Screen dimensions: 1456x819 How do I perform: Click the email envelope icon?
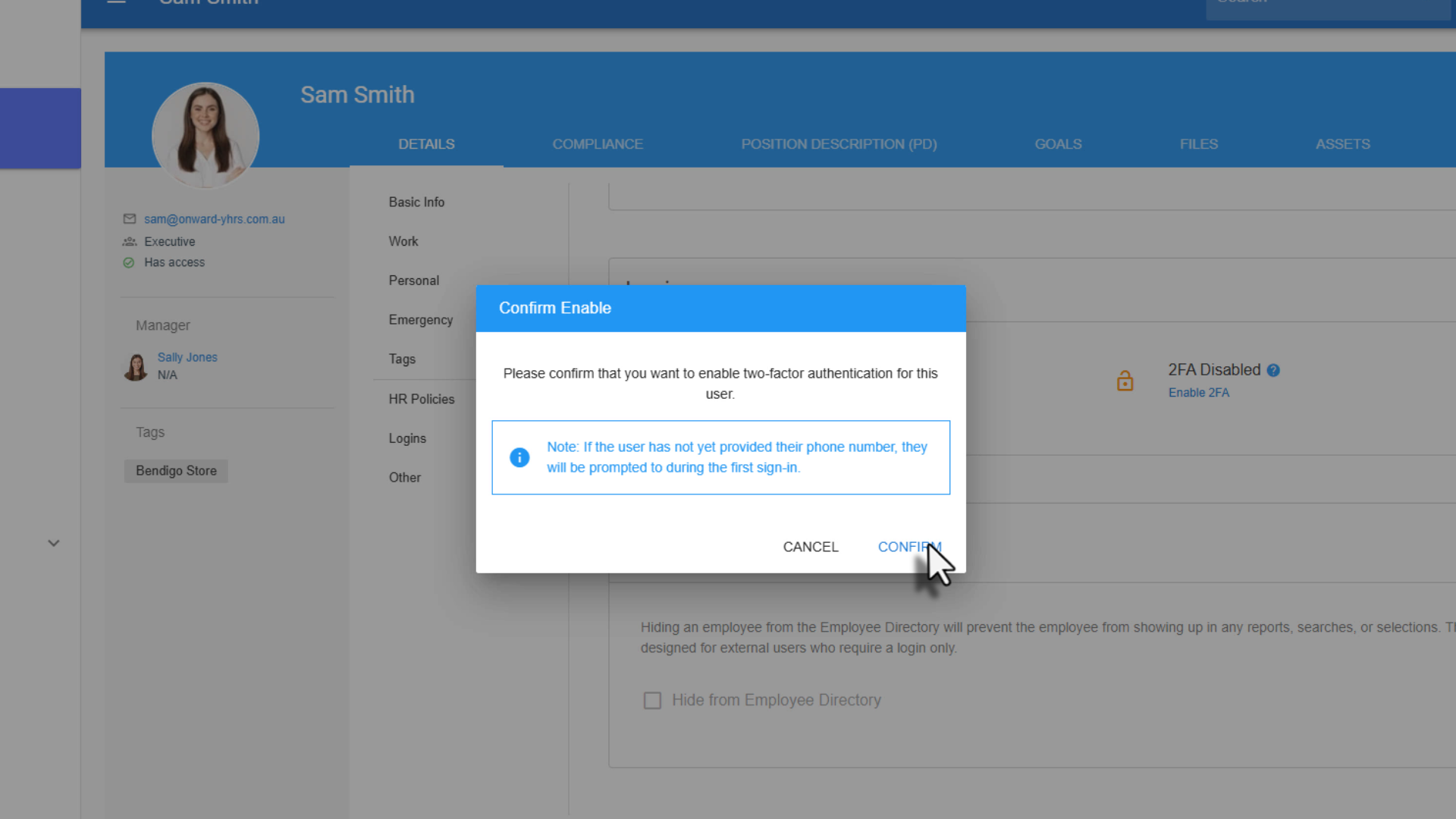pyautogui.click(x=130, y=219)
